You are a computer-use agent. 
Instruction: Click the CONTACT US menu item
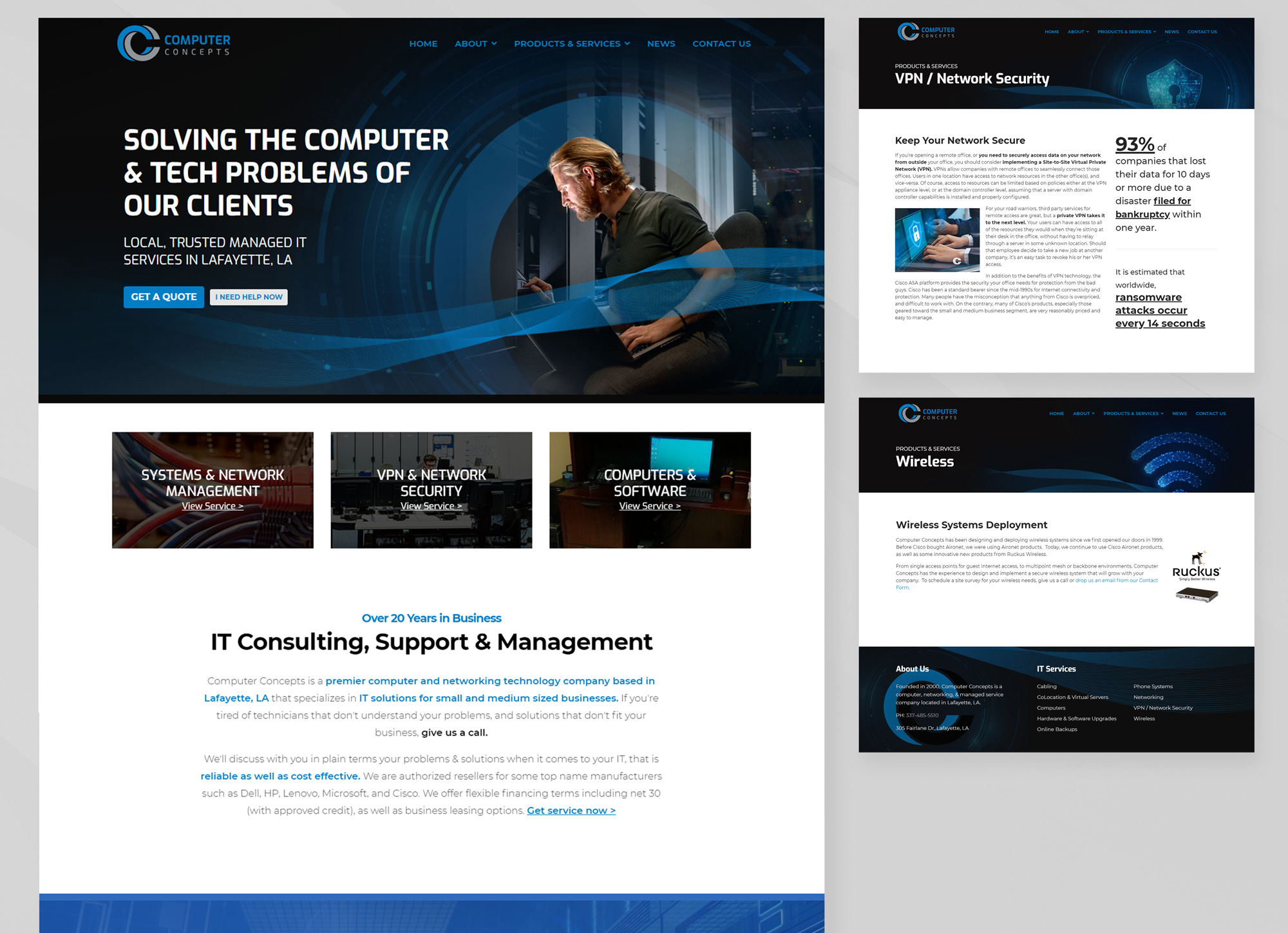click(x=722, y=44)
